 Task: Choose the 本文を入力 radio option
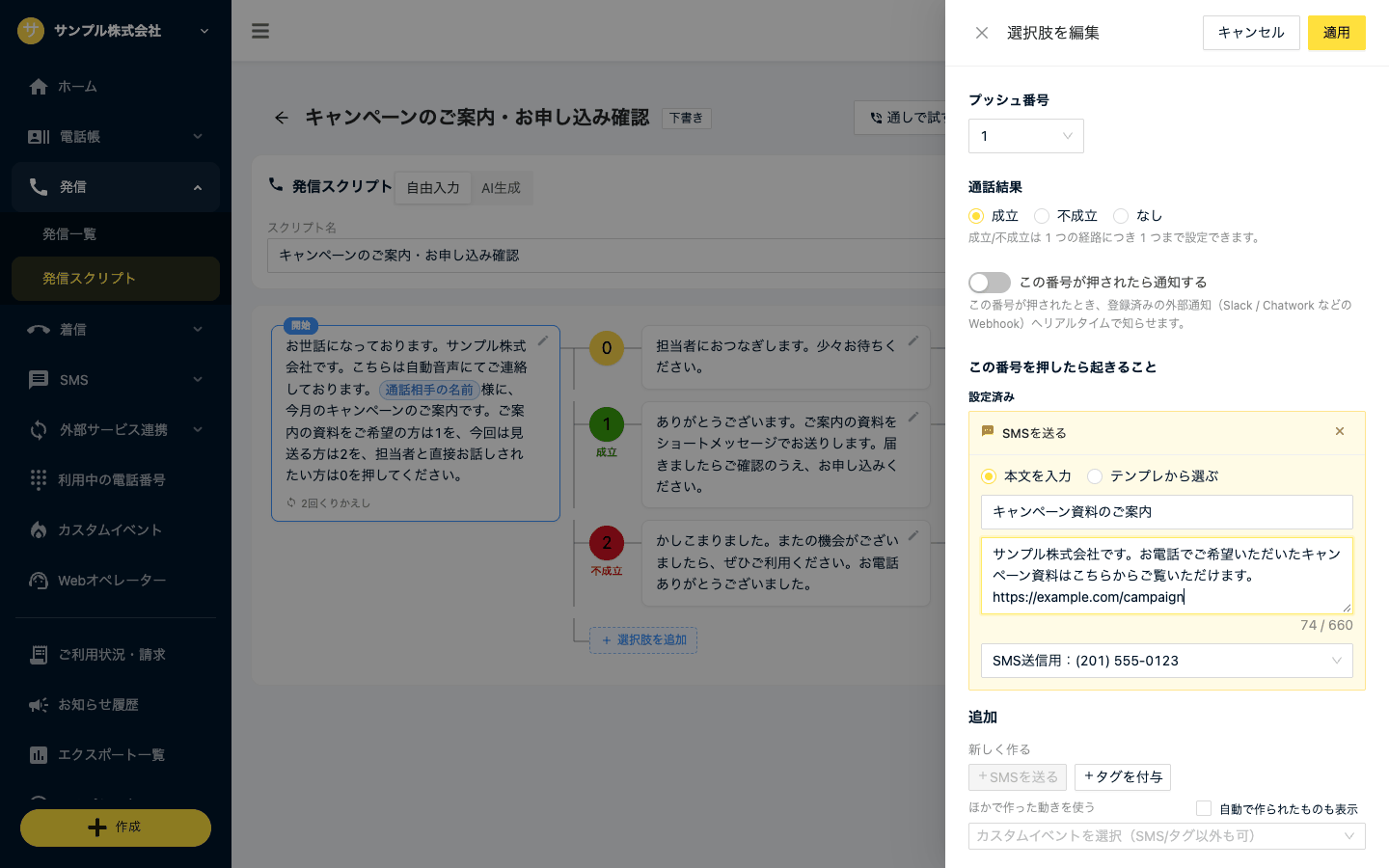click(989, 476)
